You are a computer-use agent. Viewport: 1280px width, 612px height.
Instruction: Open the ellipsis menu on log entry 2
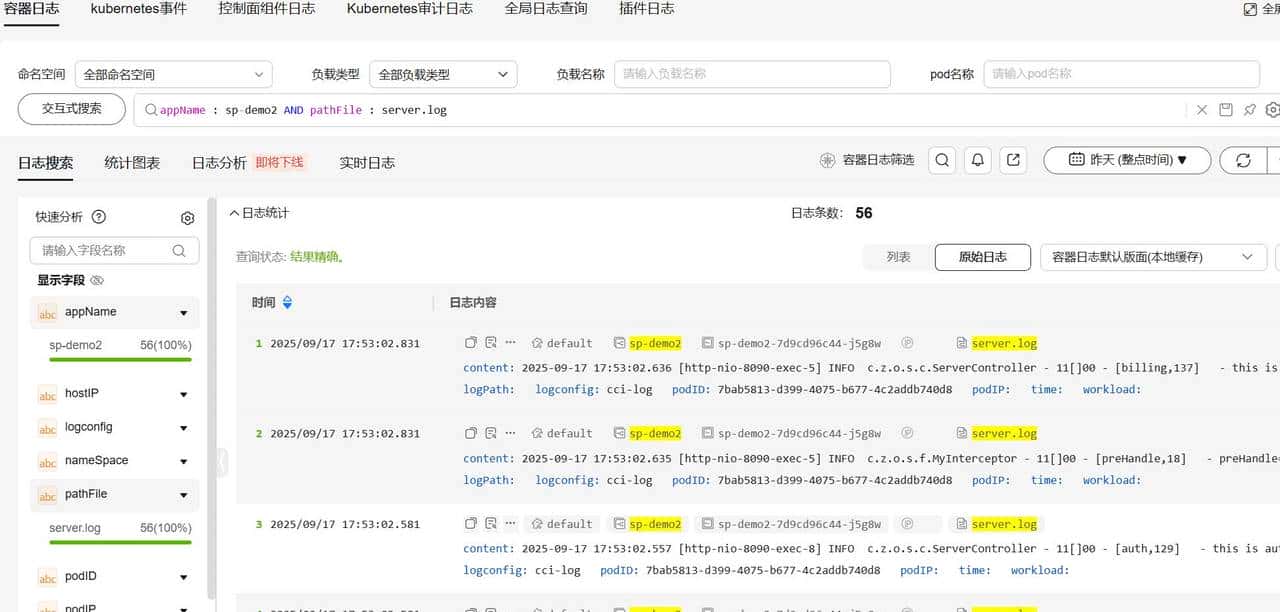[510, 432]
